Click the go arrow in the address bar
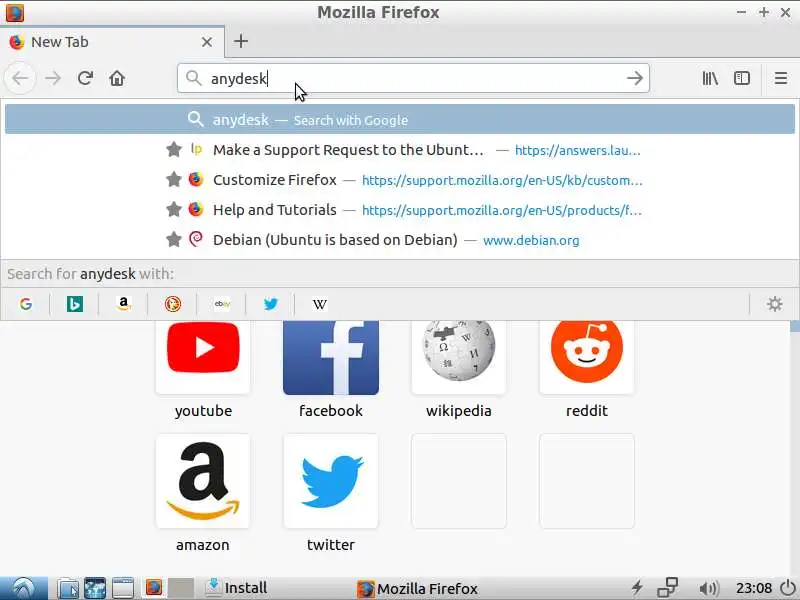This screenshot has height=600, width=800. (x=634, y=79)
